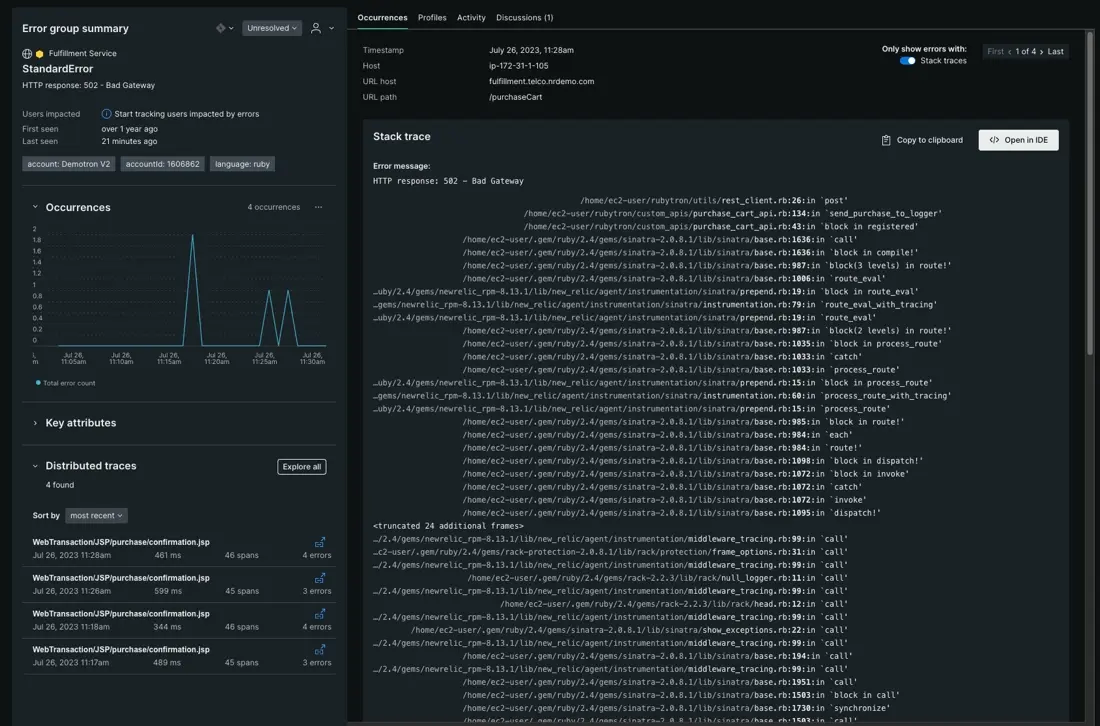Toggle Total error count legend series
This screenshot has height=726, width=1100.
(66, 383)
